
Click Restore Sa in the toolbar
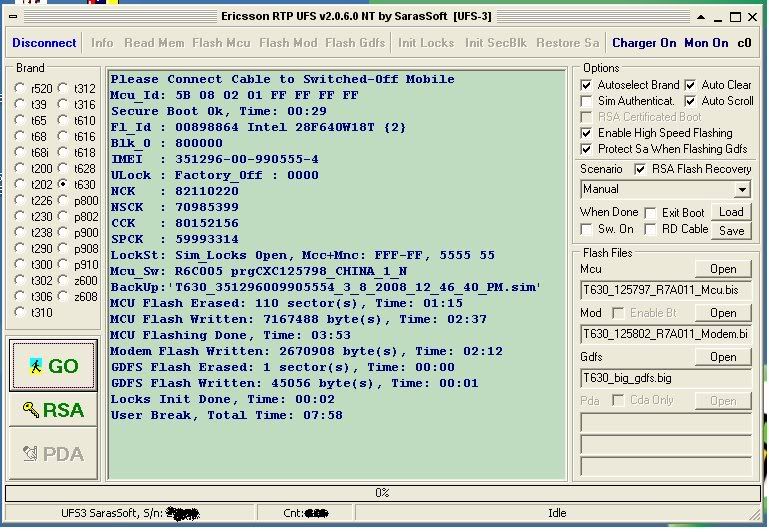point(567,43)
